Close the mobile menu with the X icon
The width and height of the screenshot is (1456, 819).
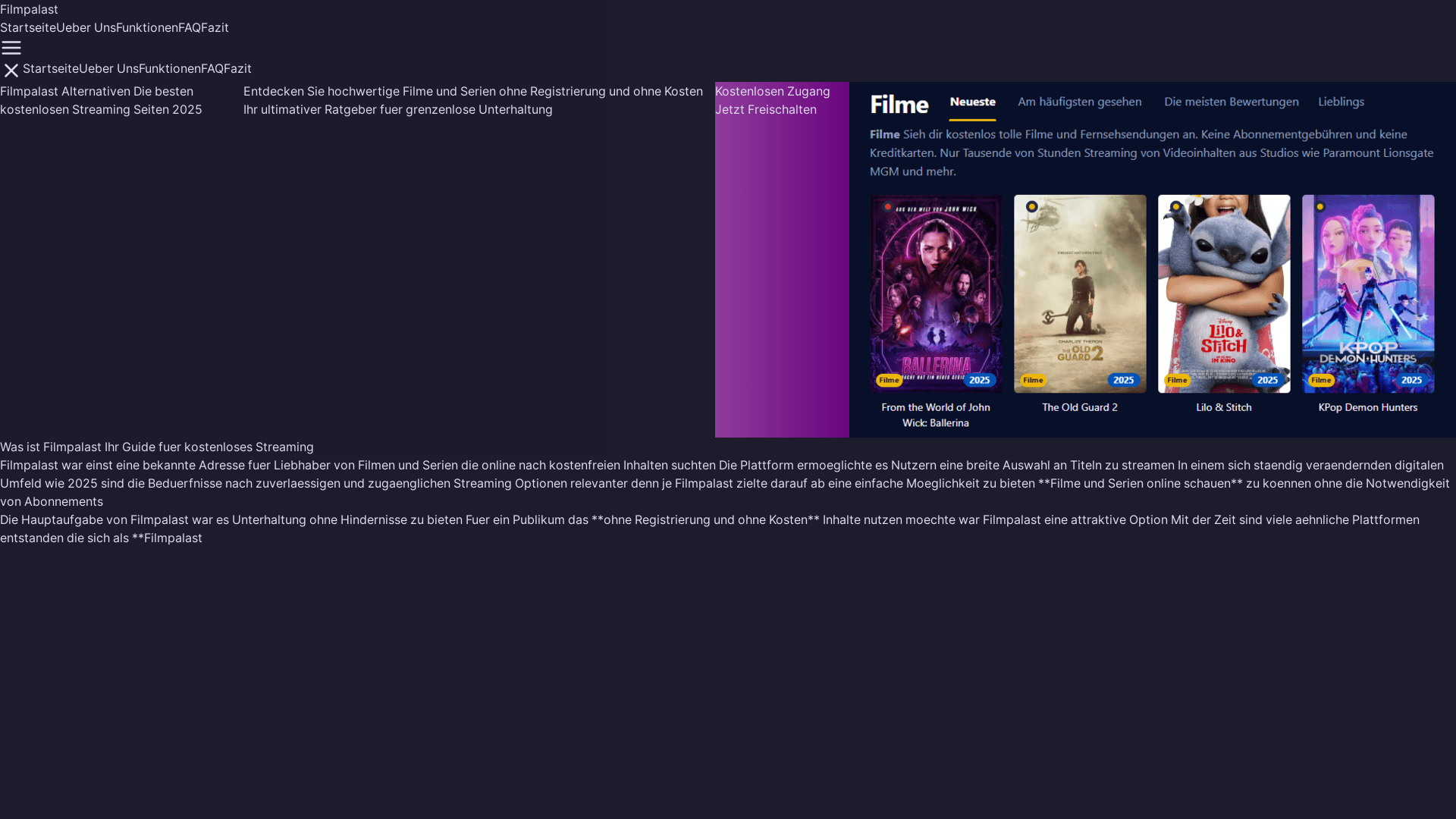tap(11, 71)
